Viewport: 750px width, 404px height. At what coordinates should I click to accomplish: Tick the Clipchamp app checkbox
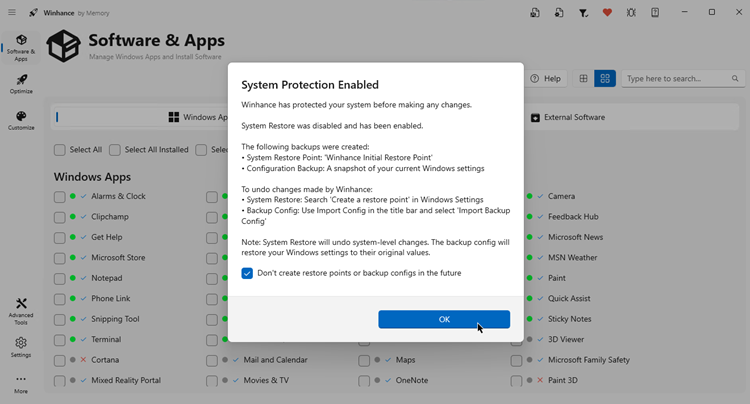(x=60, y=217)
